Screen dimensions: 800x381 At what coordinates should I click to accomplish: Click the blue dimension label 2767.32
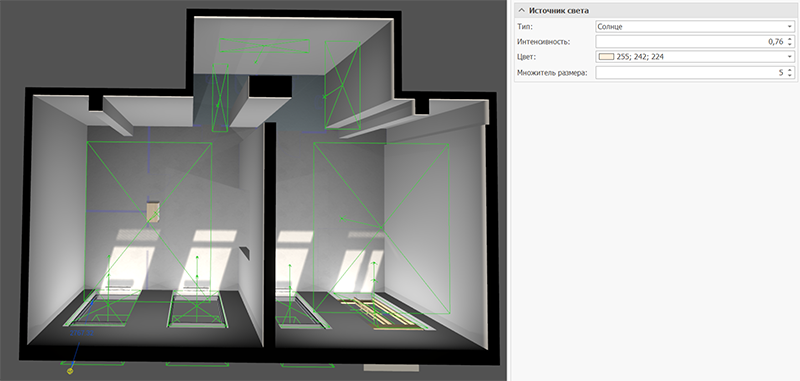click(82, 333)
